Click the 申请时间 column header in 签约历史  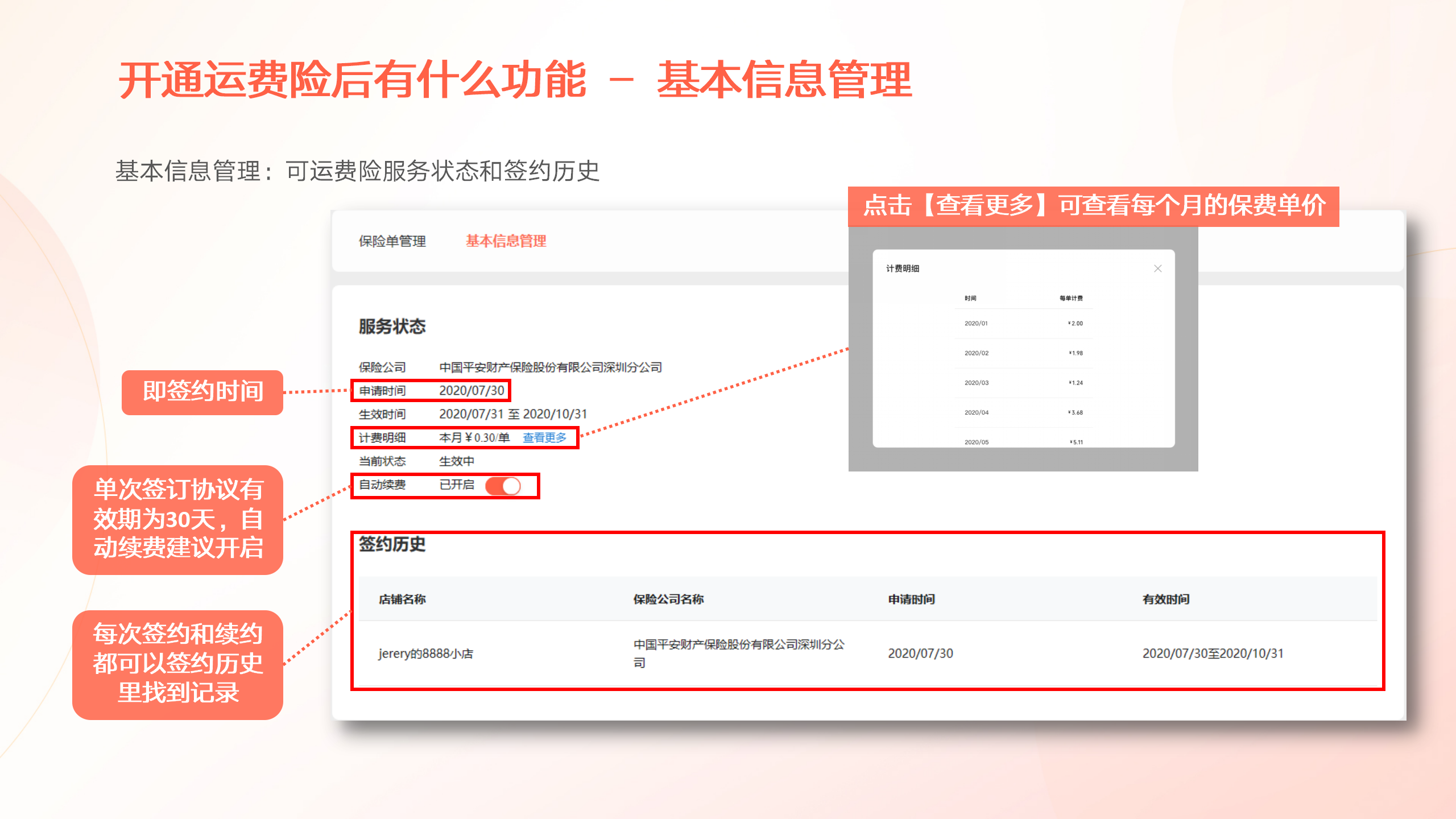click(911, 599)
